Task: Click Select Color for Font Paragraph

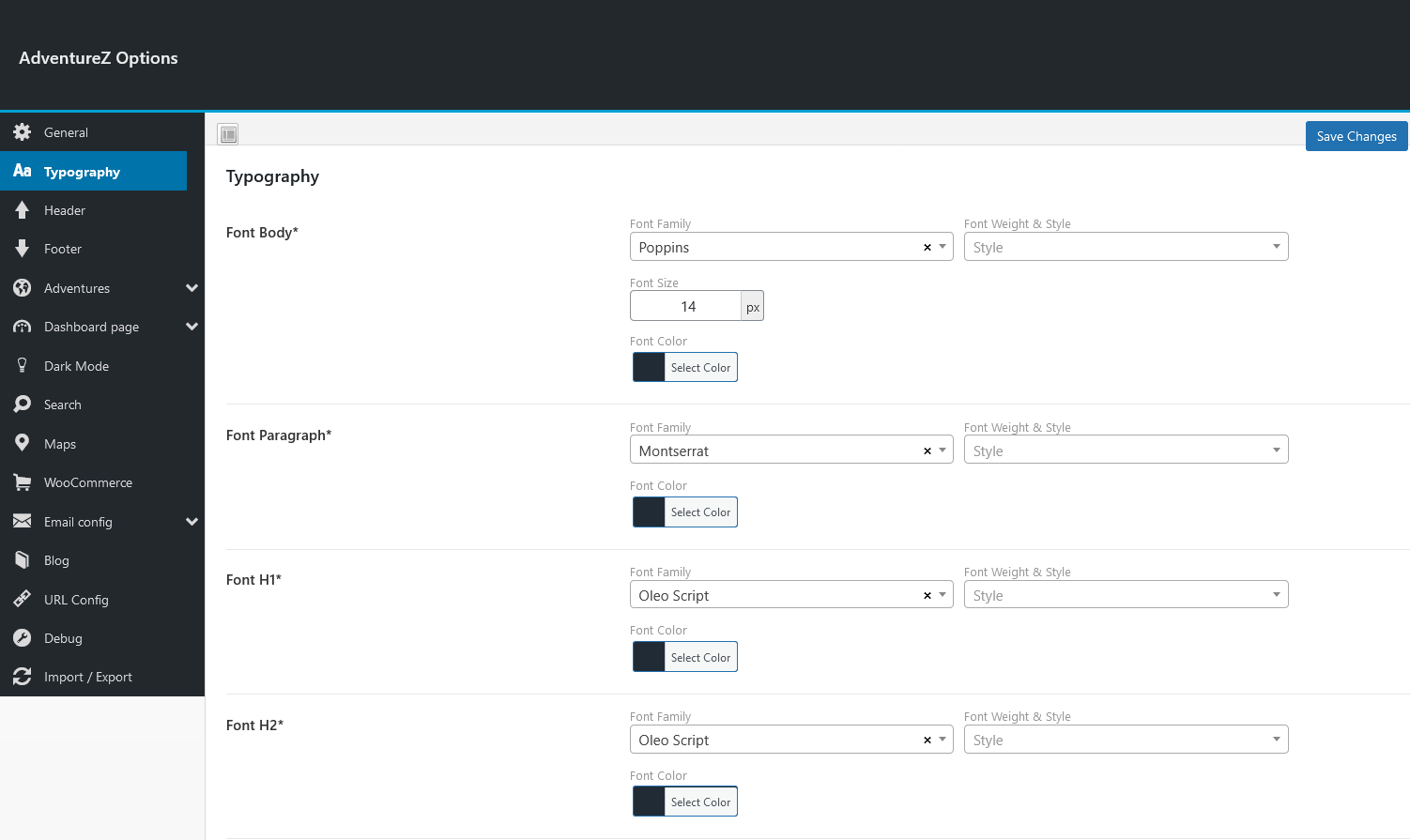Action: [x=700, y=512]
